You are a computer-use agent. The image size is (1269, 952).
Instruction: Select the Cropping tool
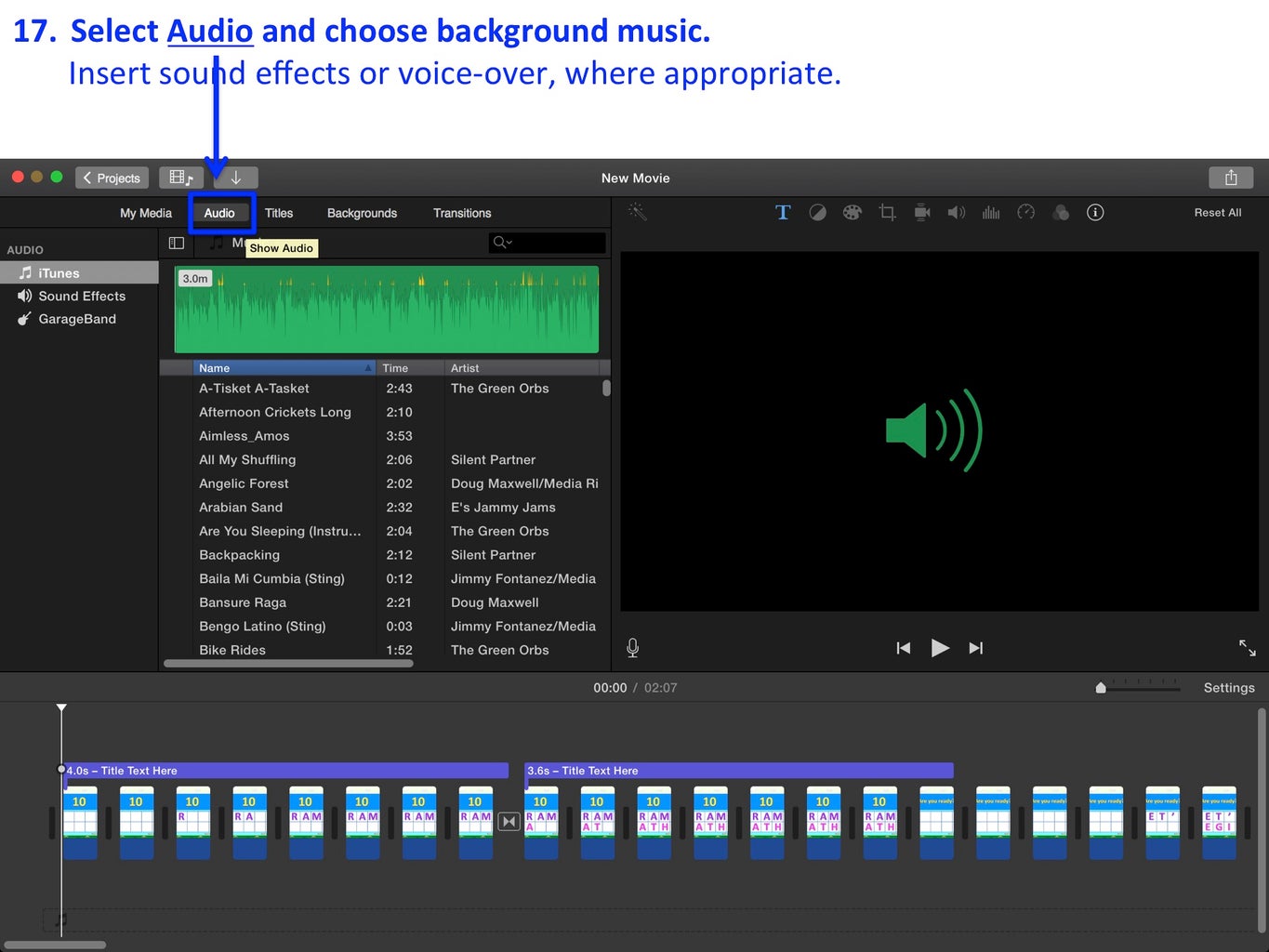pyautogui.click(x=886, y=212)
